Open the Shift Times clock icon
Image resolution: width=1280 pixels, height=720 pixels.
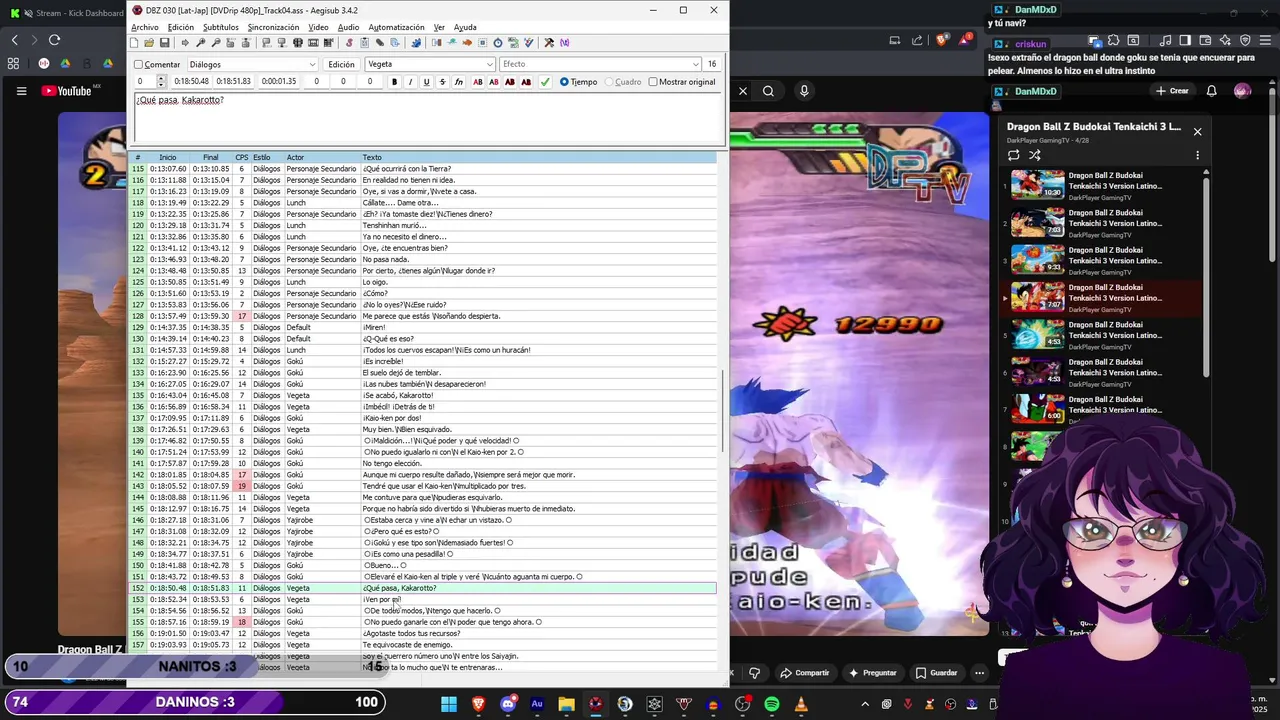[498, 43]
